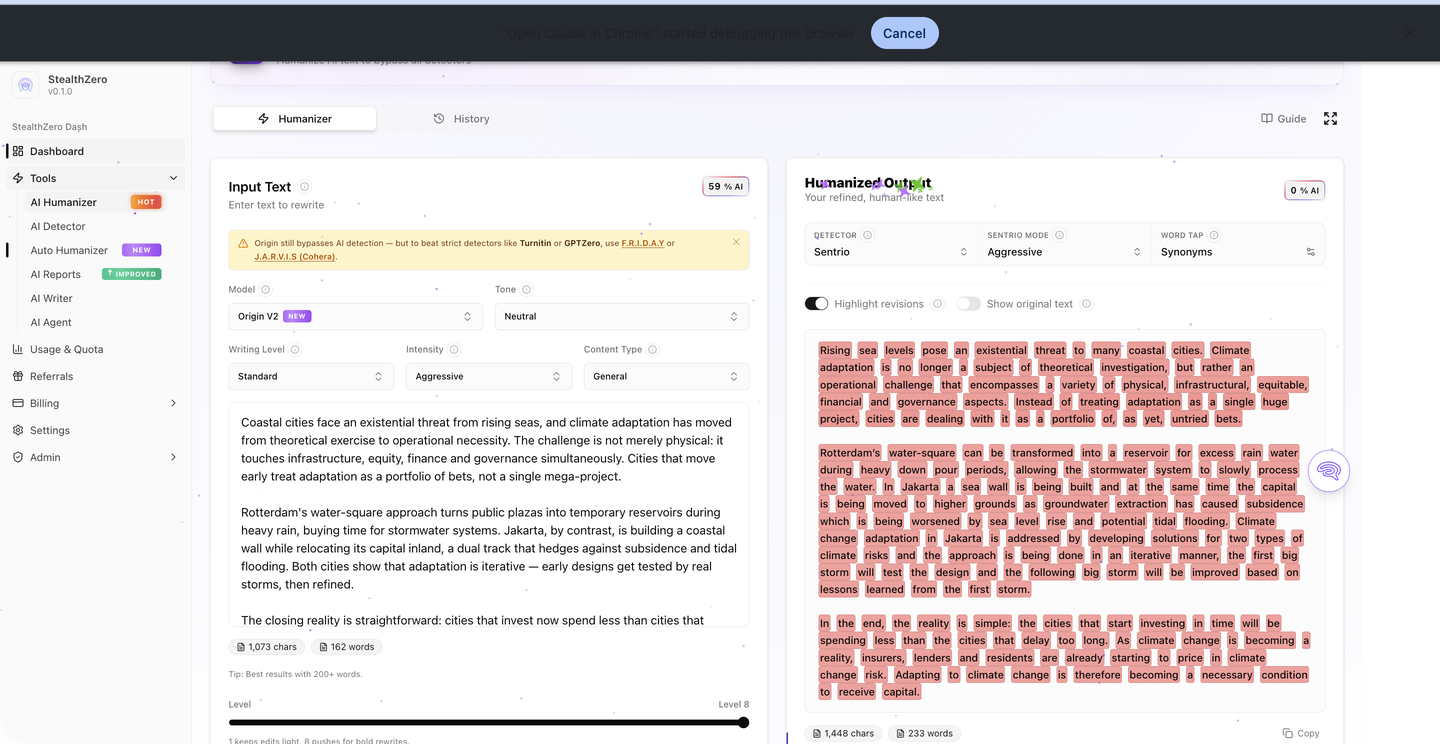
Task: Expand the Admin submenu
Action: tap(173, 457)
